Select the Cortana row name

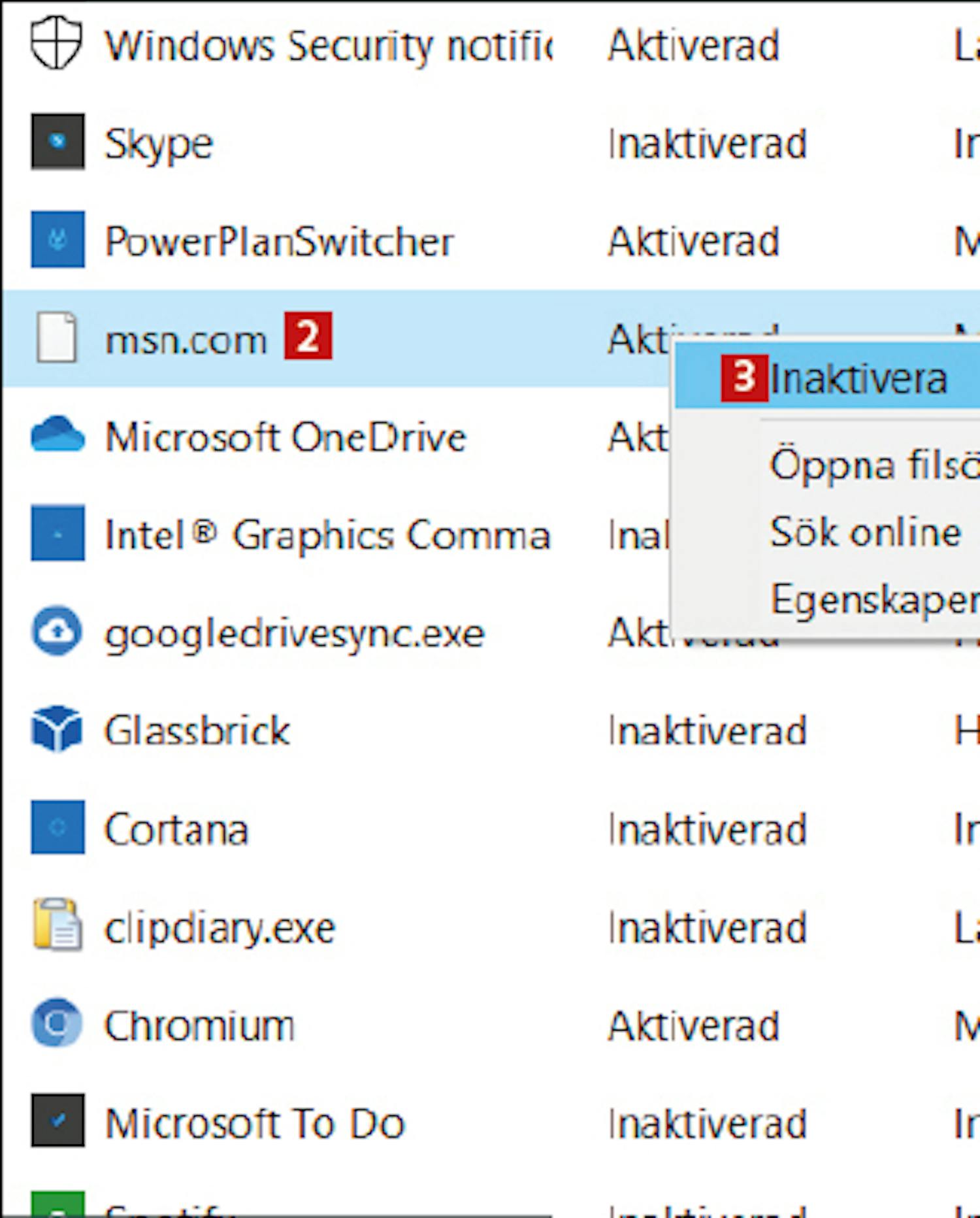coord(176,829)
